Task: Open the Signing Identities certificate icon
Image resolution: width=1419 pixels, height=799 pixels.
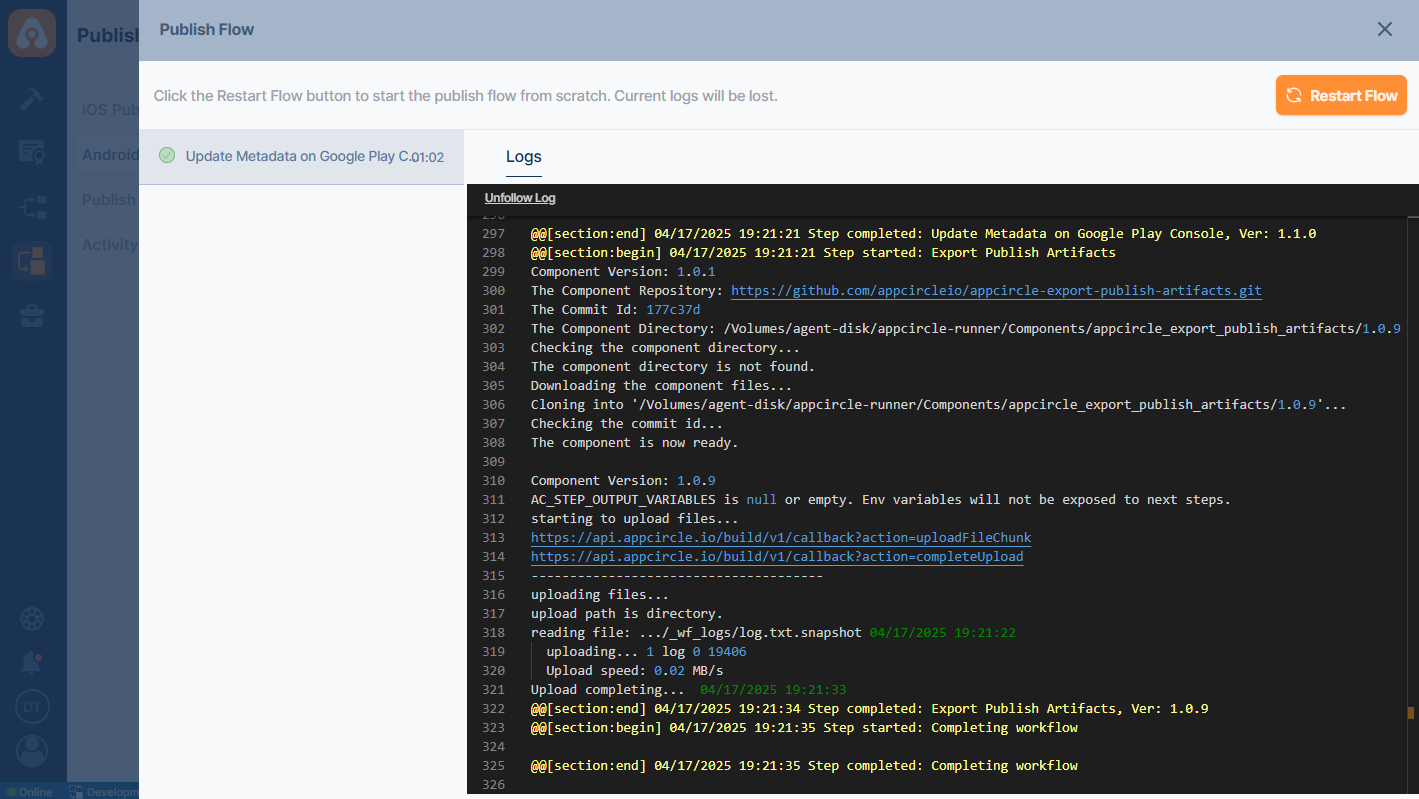Action: 32,152
